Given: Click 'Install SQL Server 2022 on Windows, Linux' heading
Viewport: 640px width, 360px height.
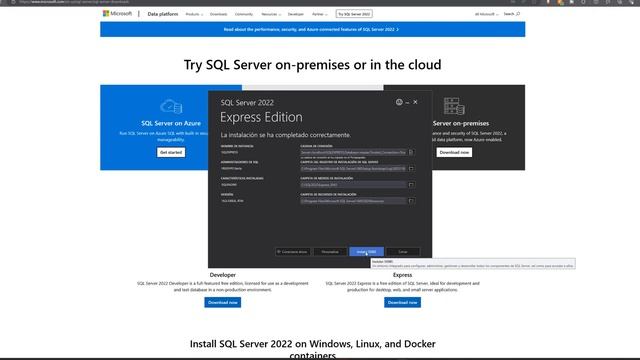Looking at the screenshot, I should (x=312, y=349).
